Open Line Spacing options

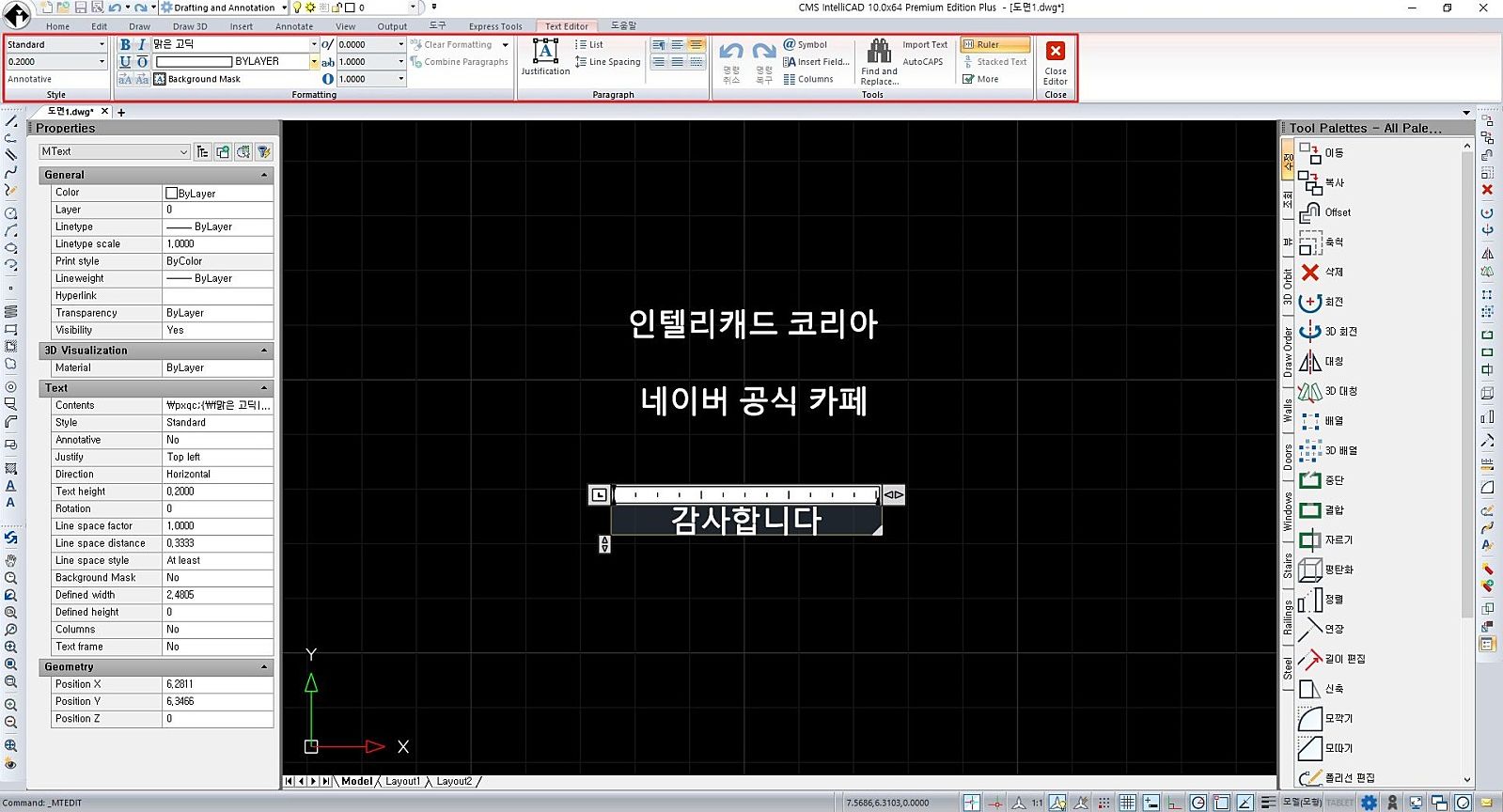coord(607,62)
